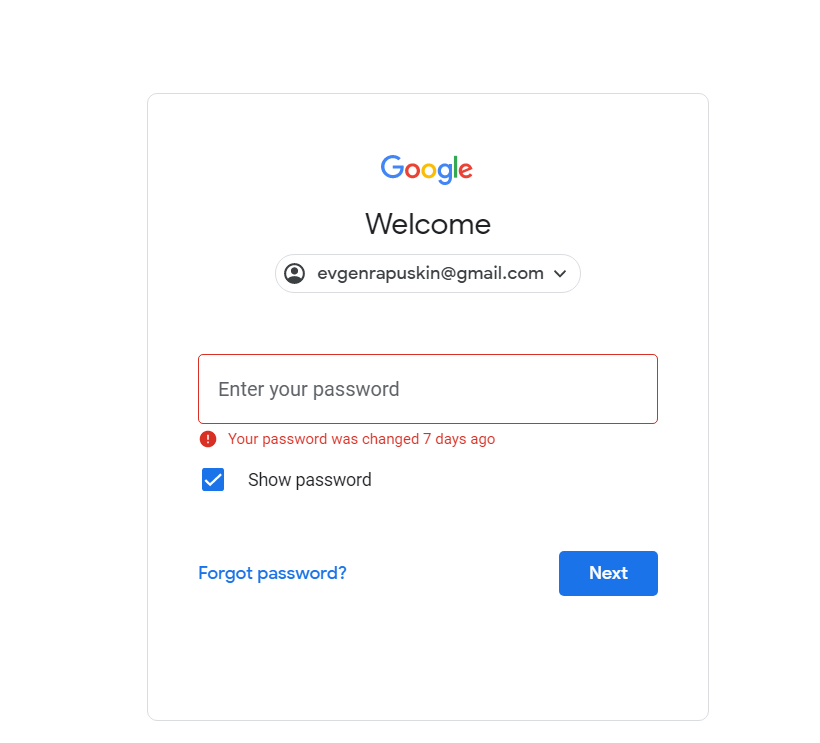Click the red letter e ending the Google logo
Screen dimensions: 820x743
pyautogui.click(x=466, y=170)
